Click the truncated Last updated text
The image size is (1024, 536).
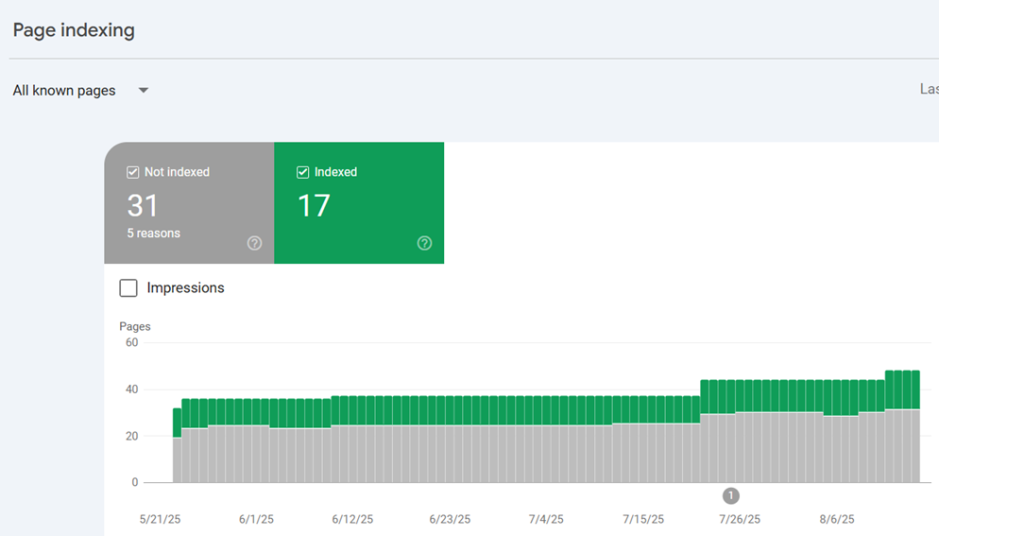point(929,89)
